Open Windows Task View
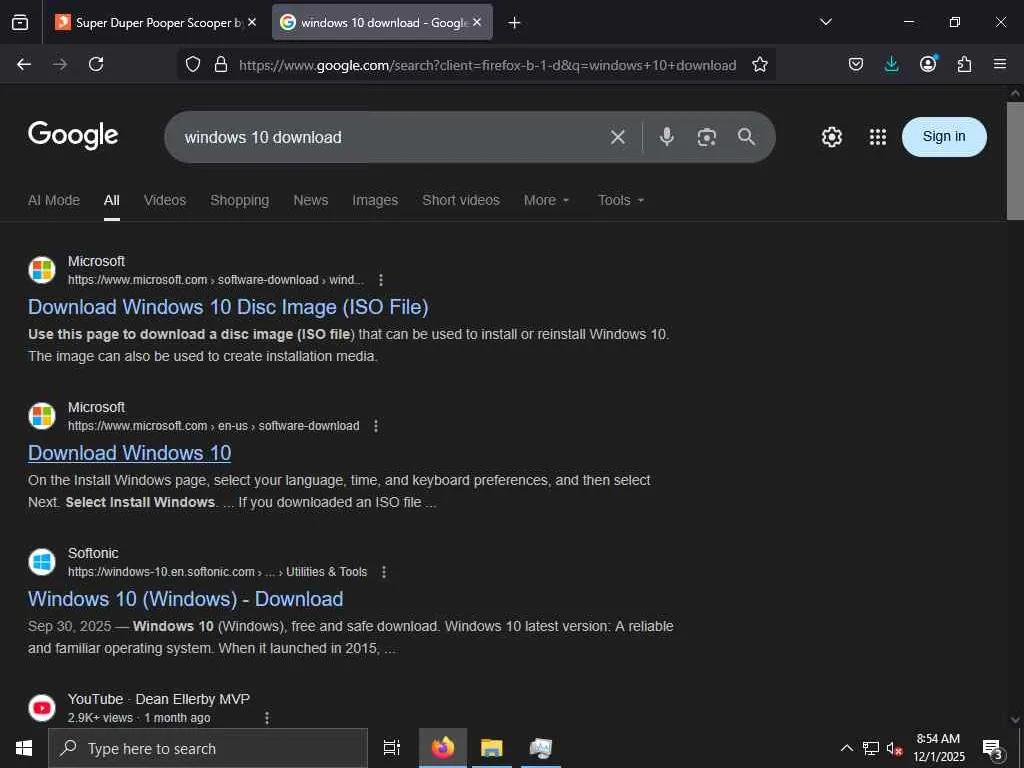Viewport: 1024px width, 768px height. [392, 748]
